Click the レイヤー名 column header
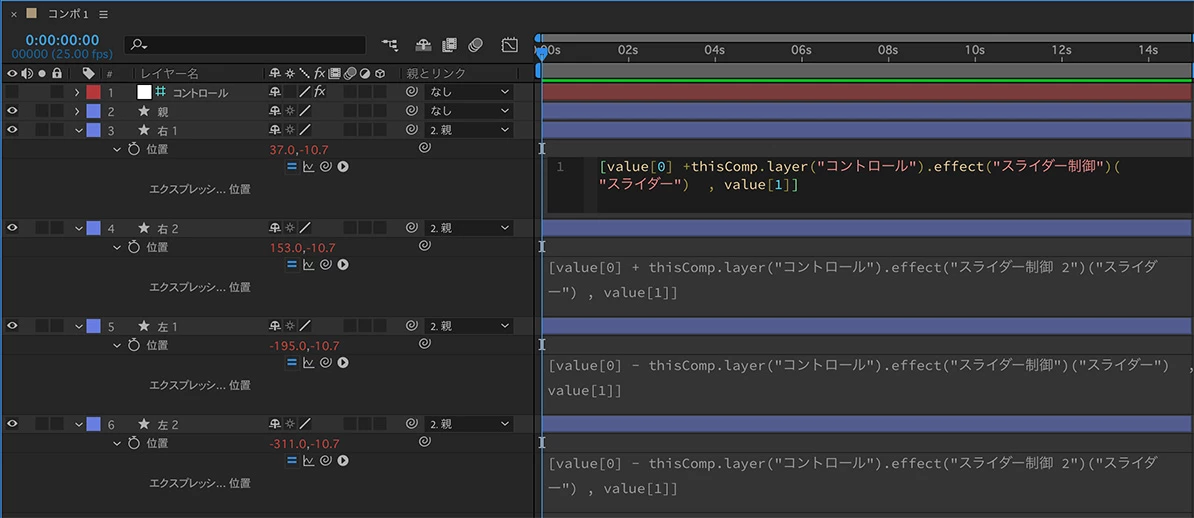Screen dimensions: 1194x518 (169, 73)
